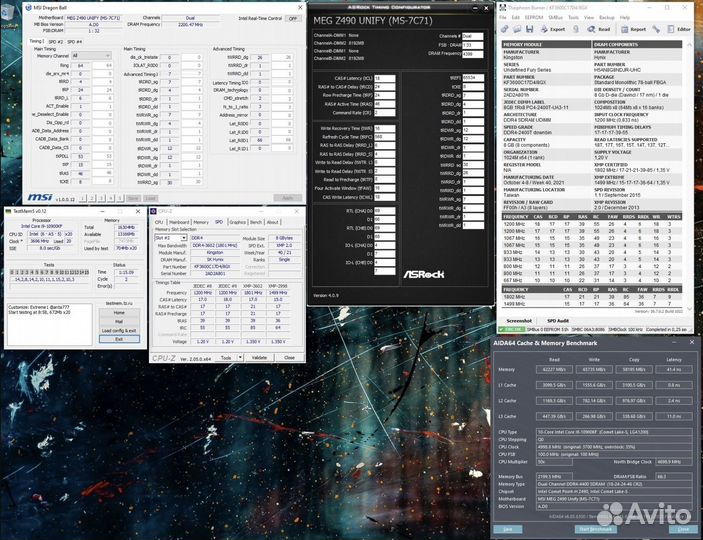Click the open file icon in Thaiphoon Burner
The width and height of the screenshot is (703, 540).
click(517, 29)
